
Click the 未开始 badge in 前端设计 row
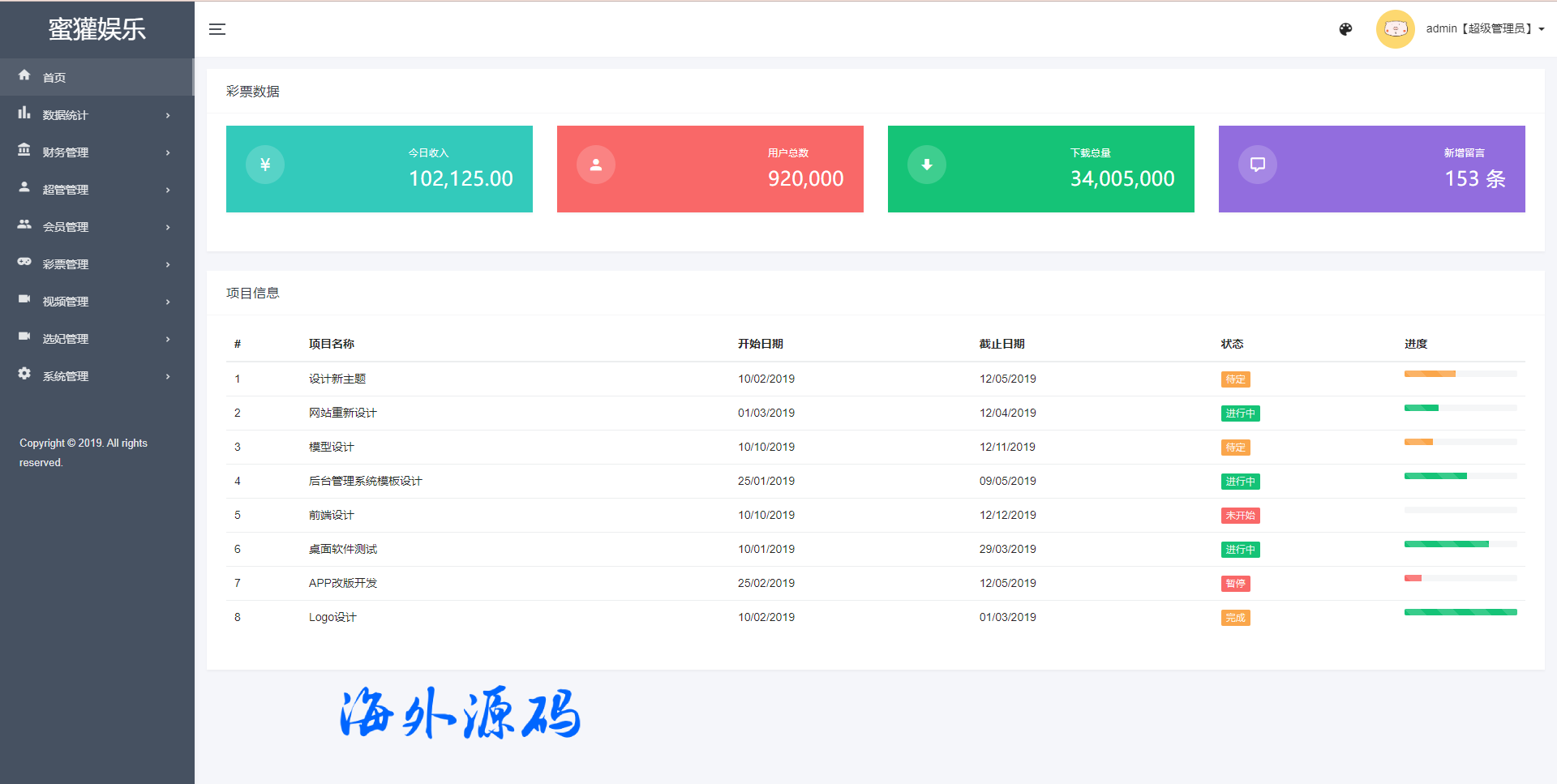1240,516
